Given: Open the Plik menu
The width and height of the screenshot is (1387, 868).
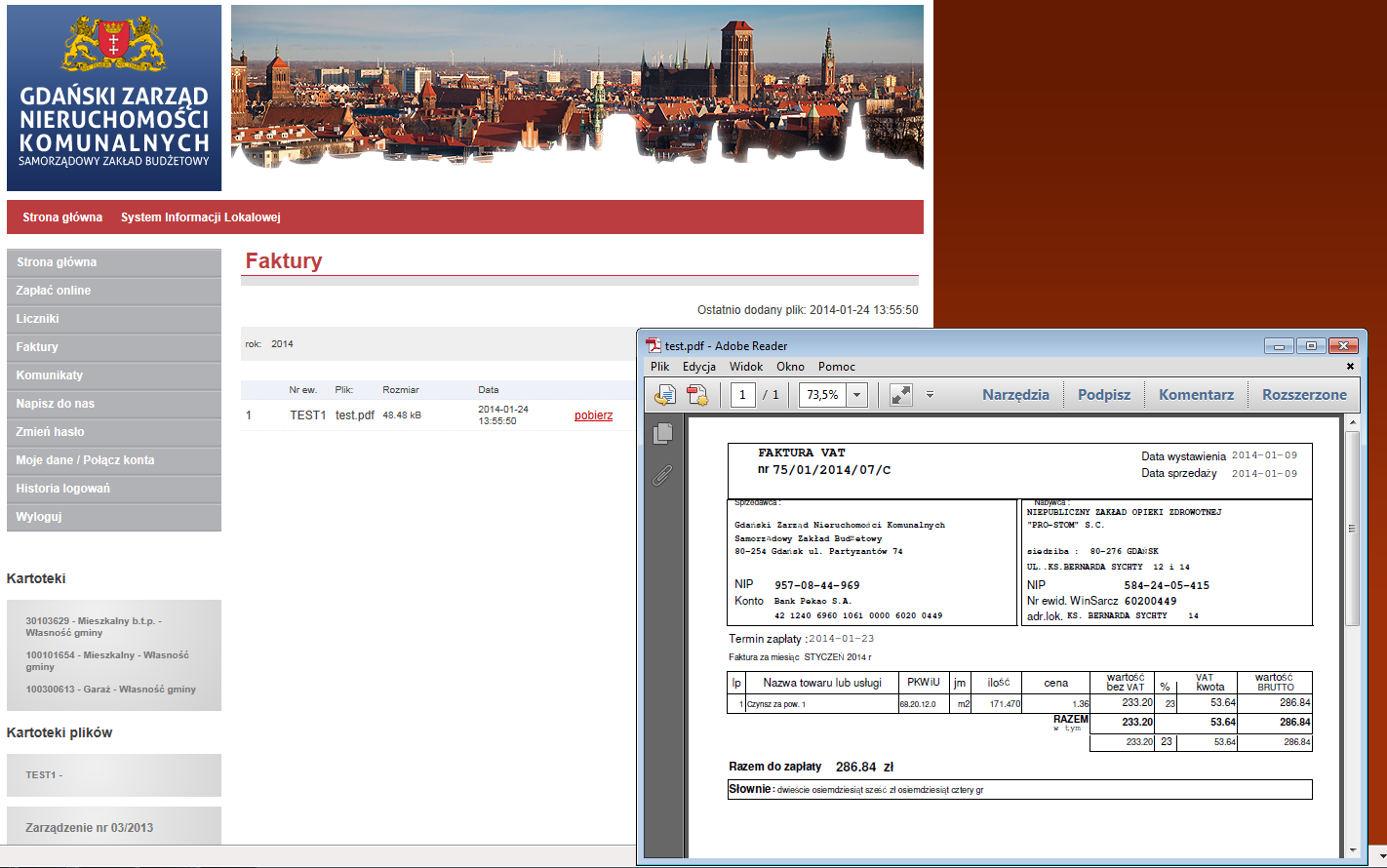Looking at the screenshot, I should [660, 367].
